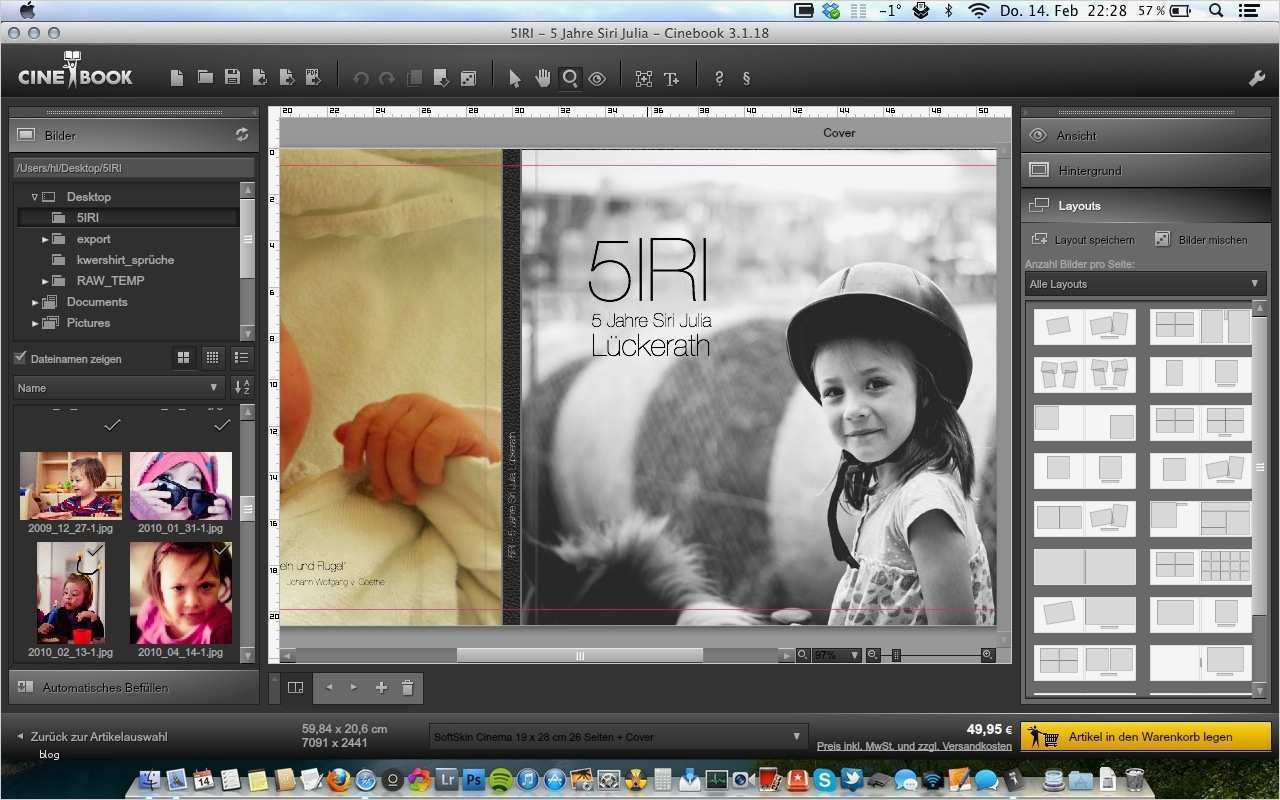Delete page using the trash icon

(x=407, y=688)
